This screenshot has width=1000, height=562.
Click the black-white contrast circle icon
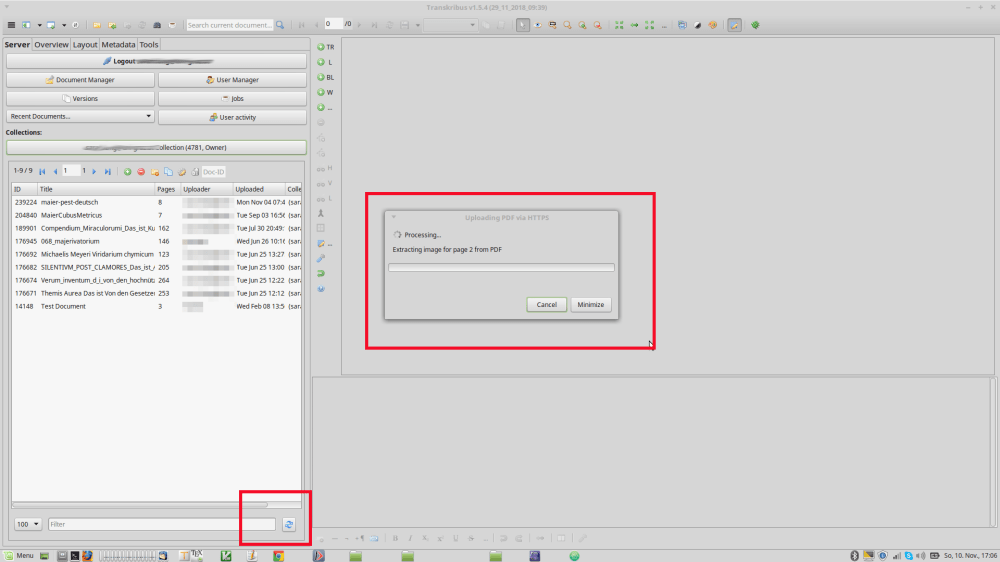tap(698, 25)
